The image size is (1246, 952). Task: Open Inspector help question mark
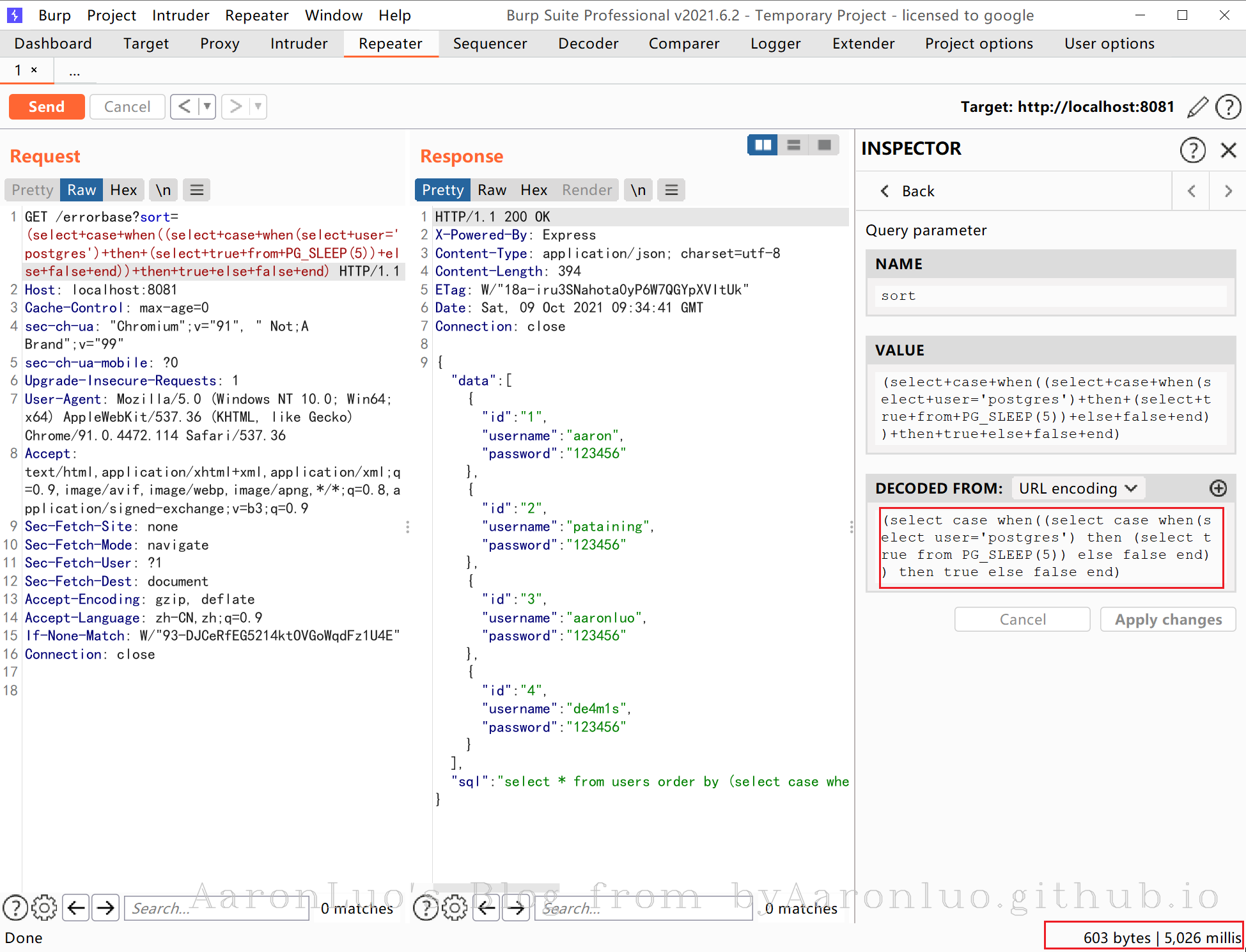pos(1192,150)
